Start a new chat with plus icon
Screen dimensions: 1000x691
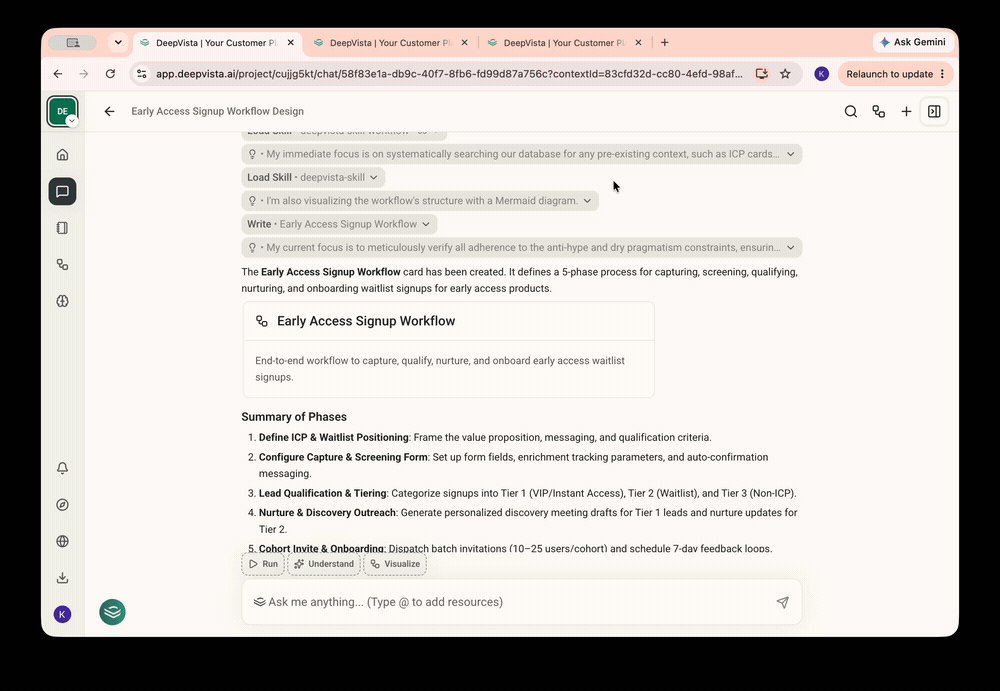[x=906, y=112]
